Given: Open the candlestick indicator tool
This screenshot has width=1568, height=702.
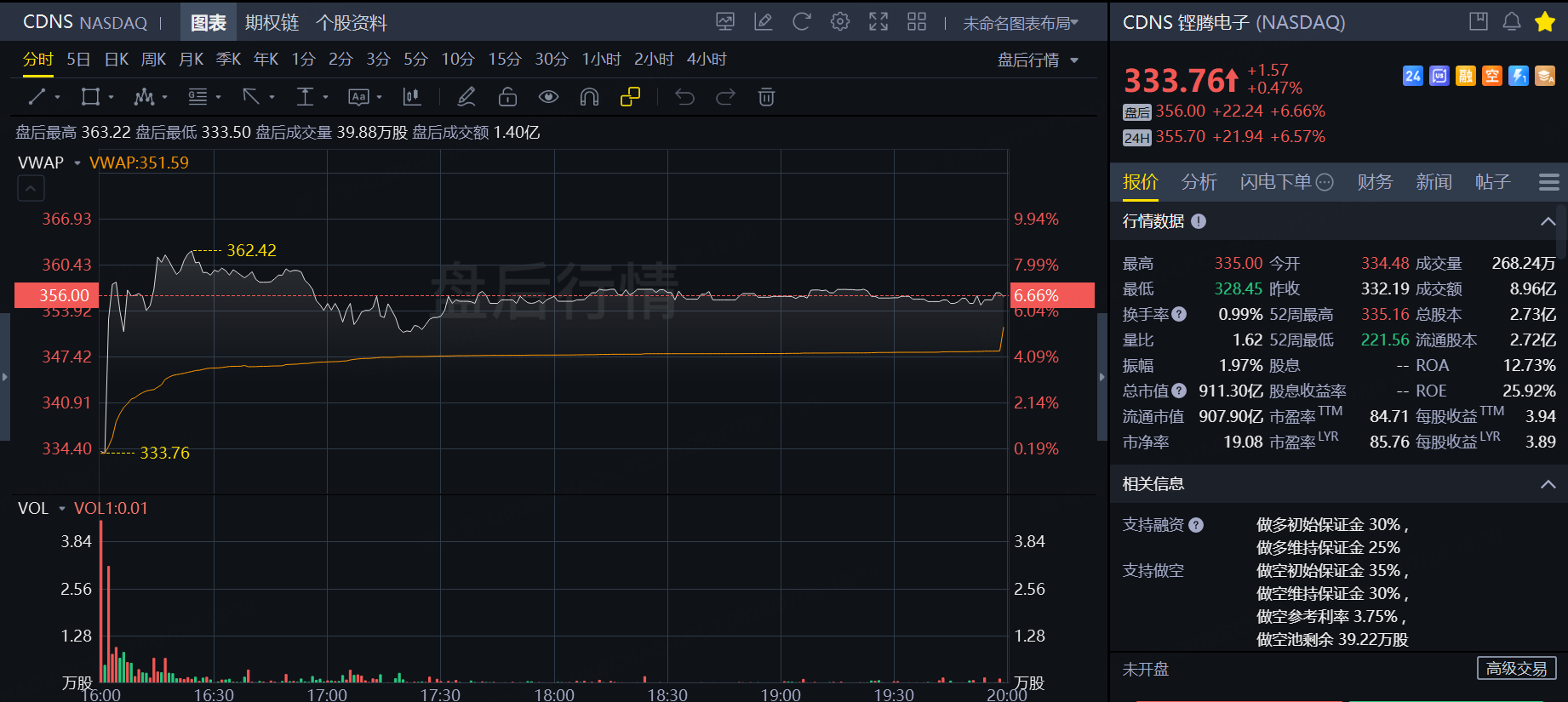Looking at the screenshot, I should [412, 97].
